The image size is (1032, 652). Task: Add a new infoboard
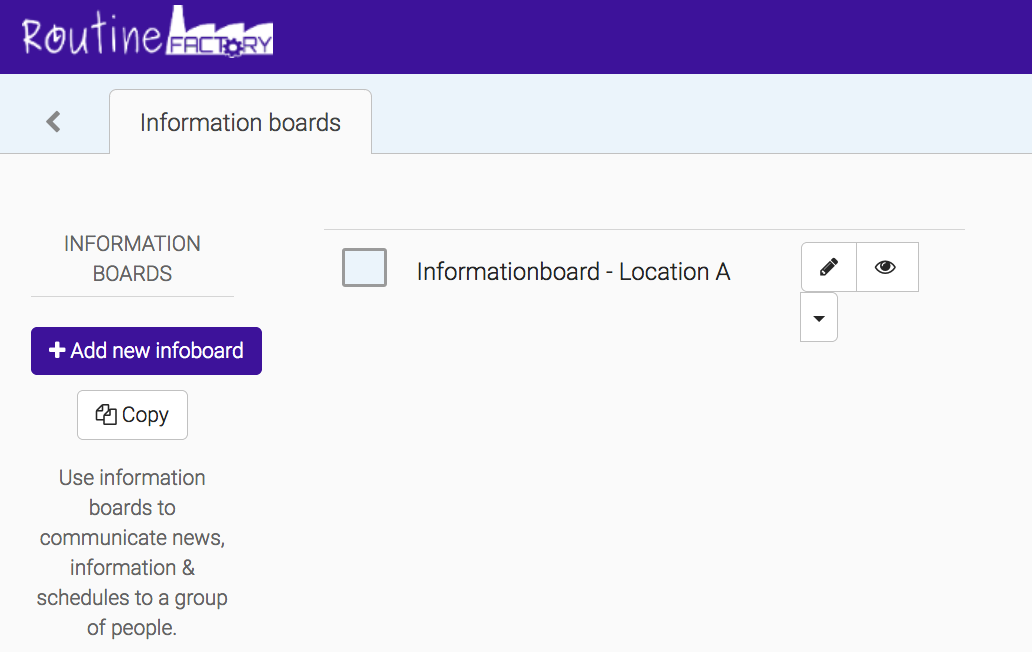(146, 351)
